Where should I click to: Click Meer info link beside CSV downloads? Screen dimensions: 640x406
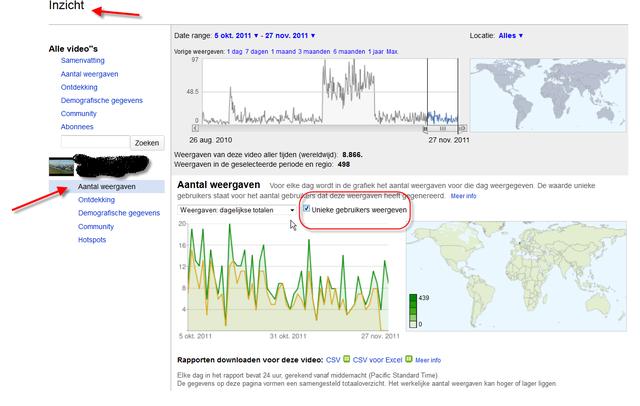point(428,360)
